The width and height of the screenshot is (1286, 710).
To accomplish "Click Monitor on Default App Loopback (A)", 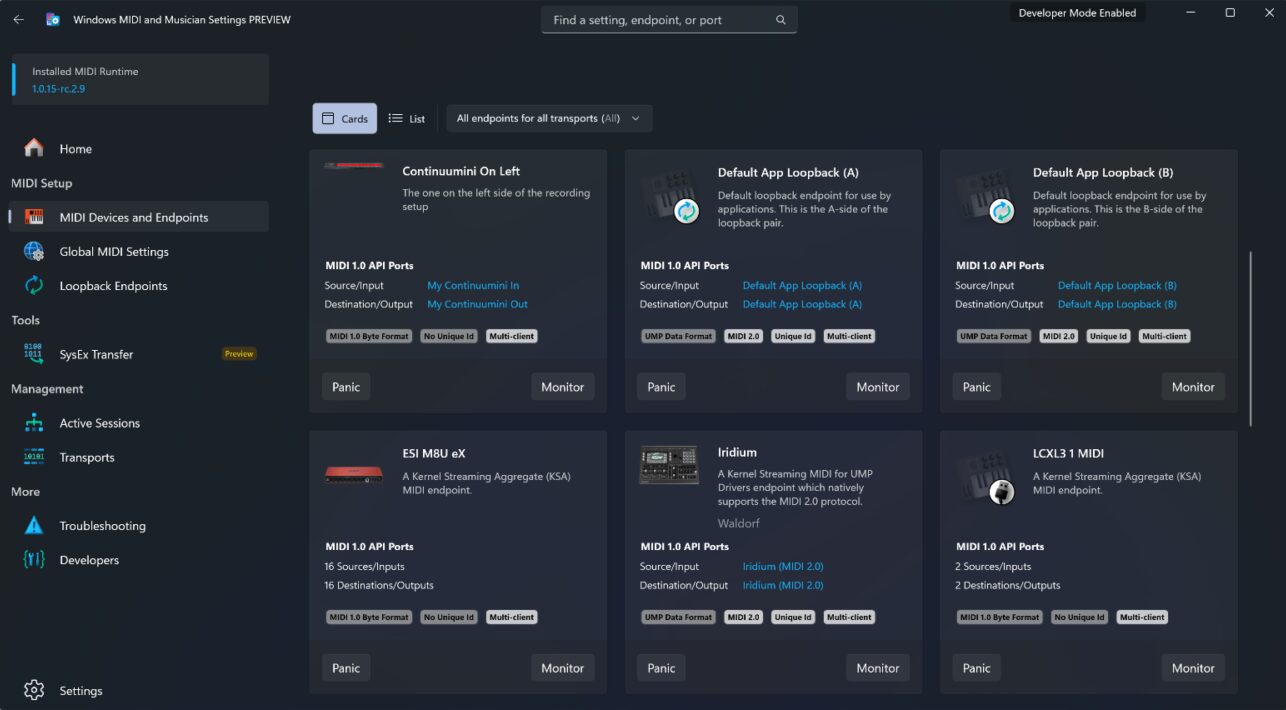I will click(878, 387).
